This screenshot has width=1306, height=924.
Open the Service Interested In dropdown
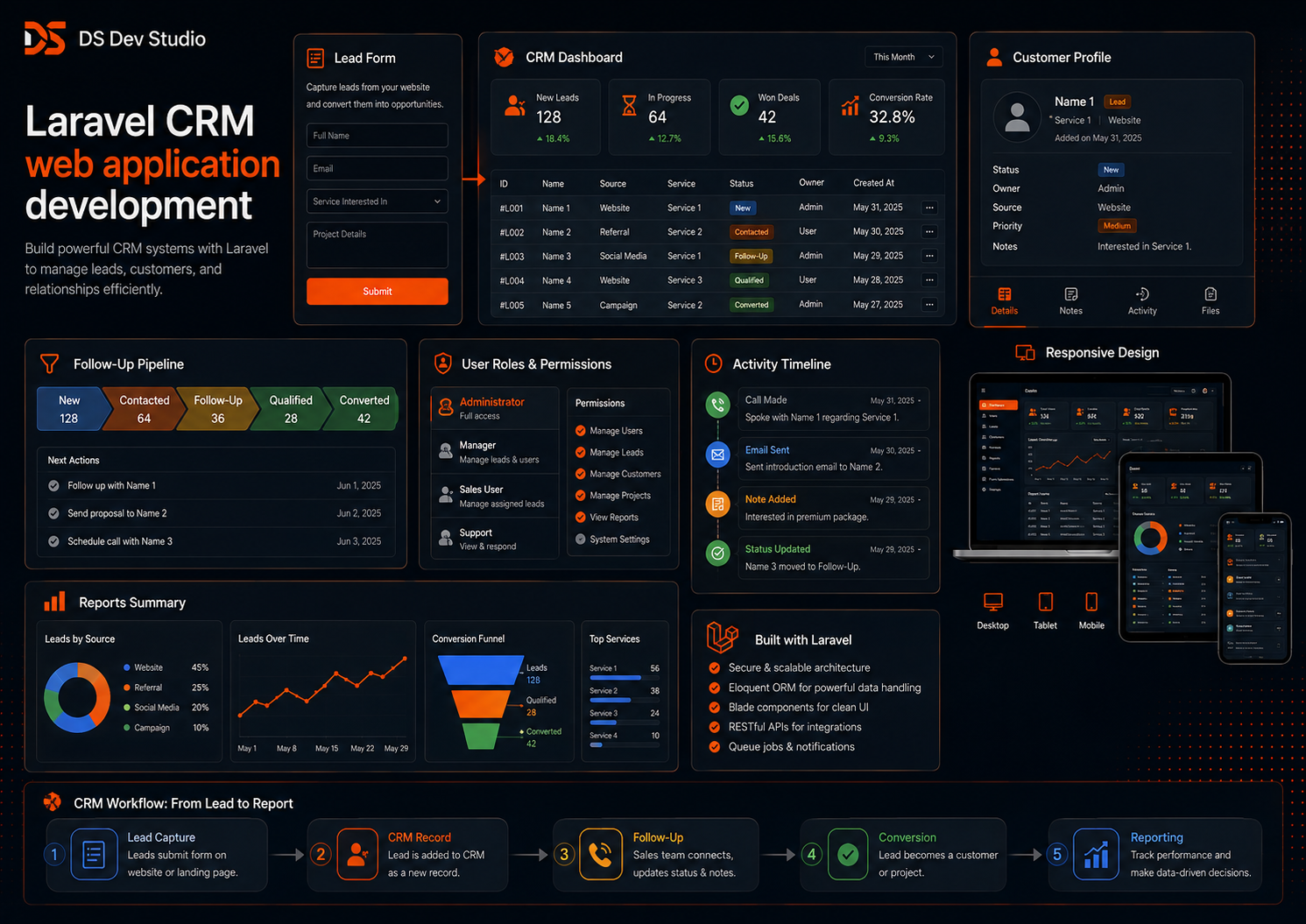click(x=378, y=201)
